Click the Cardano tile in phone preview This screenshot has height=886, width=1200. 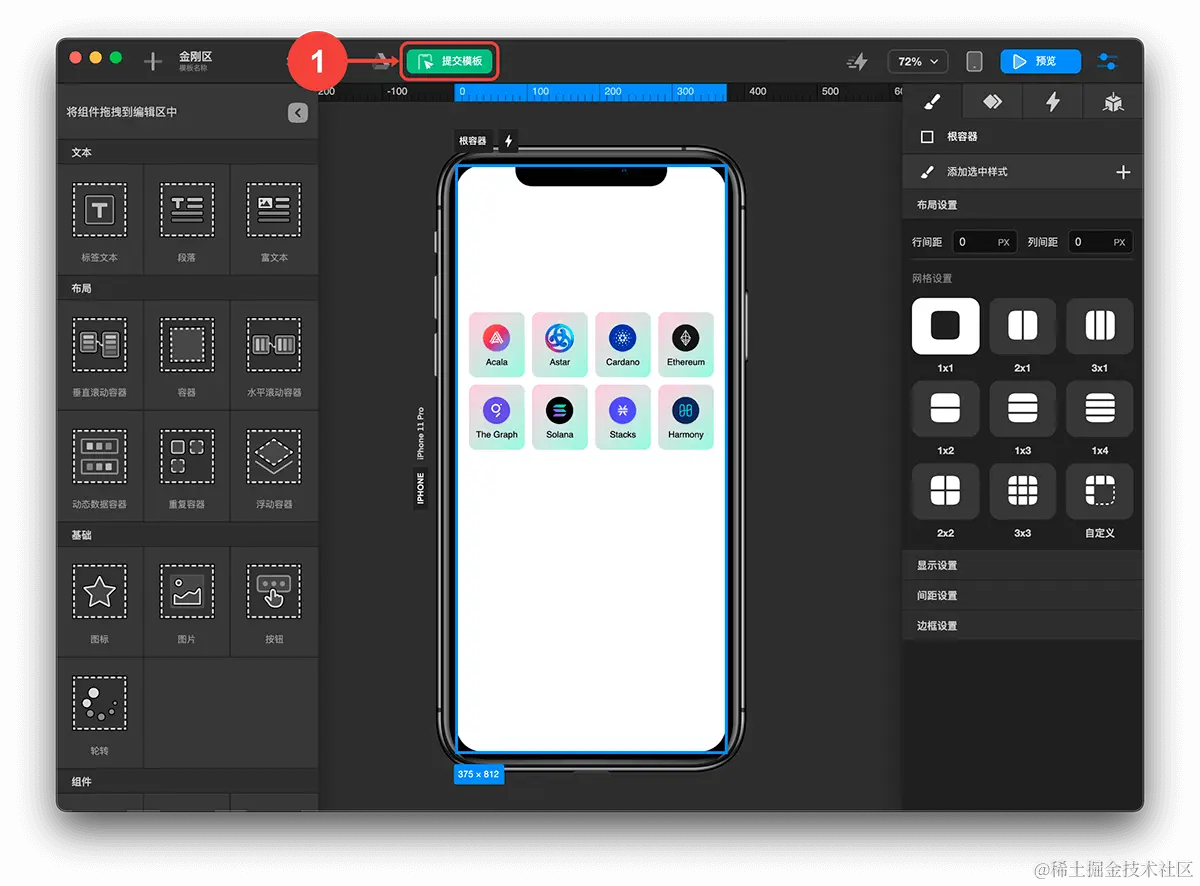coord(623,345)
